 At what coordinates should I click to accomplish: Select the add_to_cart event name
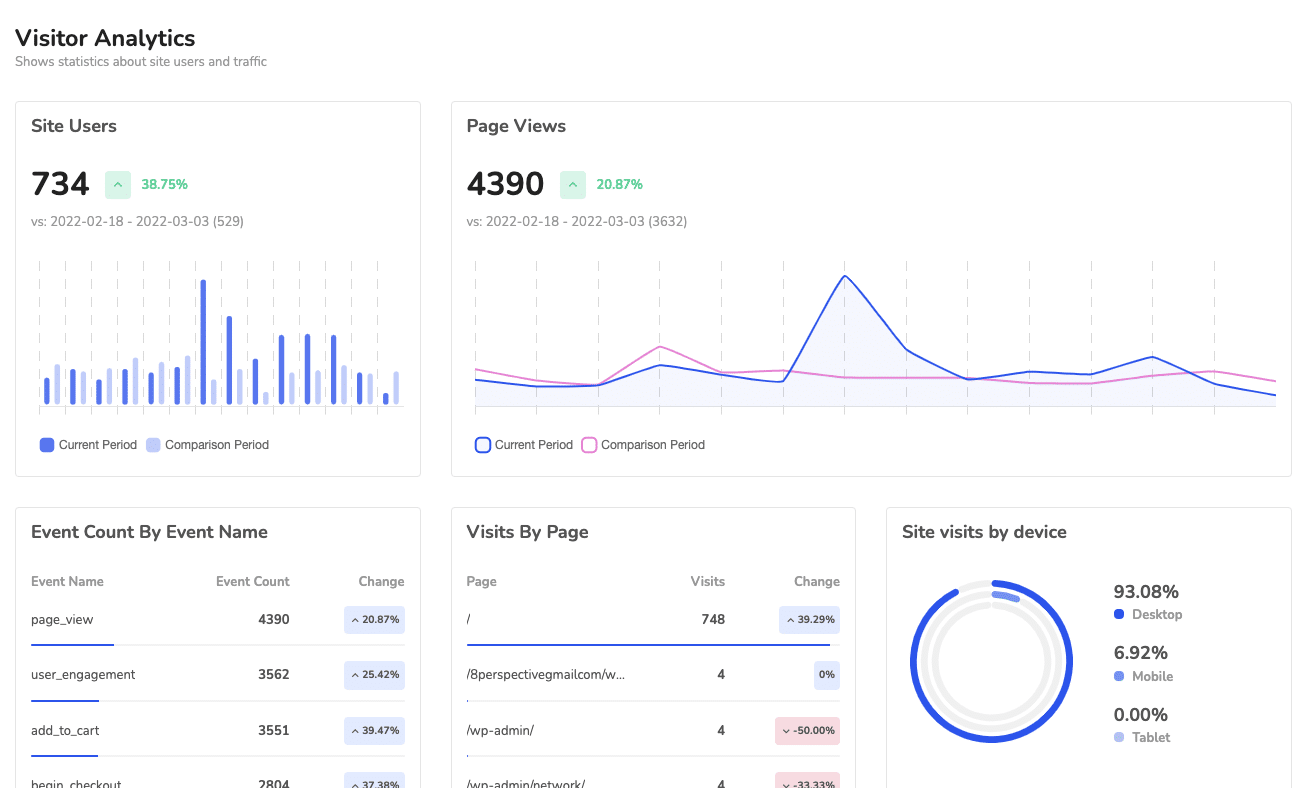pyautogui.click(x=65, y=731)
